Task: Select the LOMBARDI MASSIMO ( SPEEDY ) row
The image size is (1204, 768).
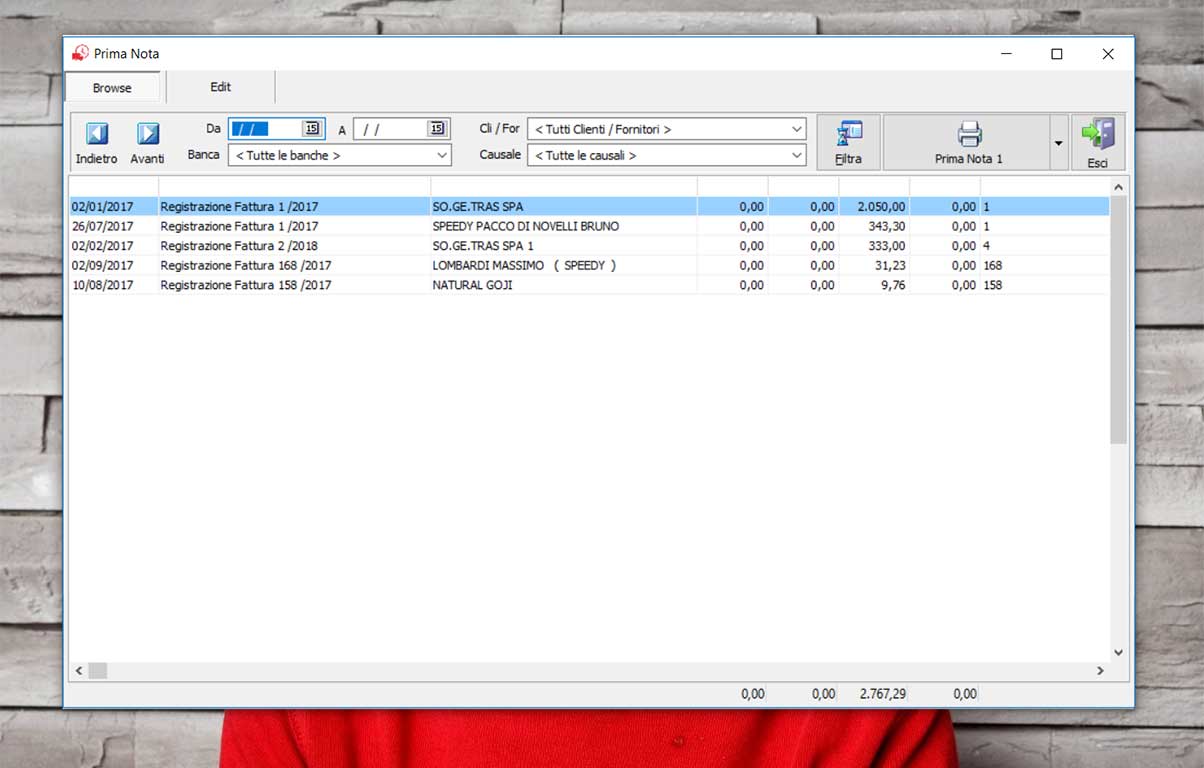Action: coord(589,265)
